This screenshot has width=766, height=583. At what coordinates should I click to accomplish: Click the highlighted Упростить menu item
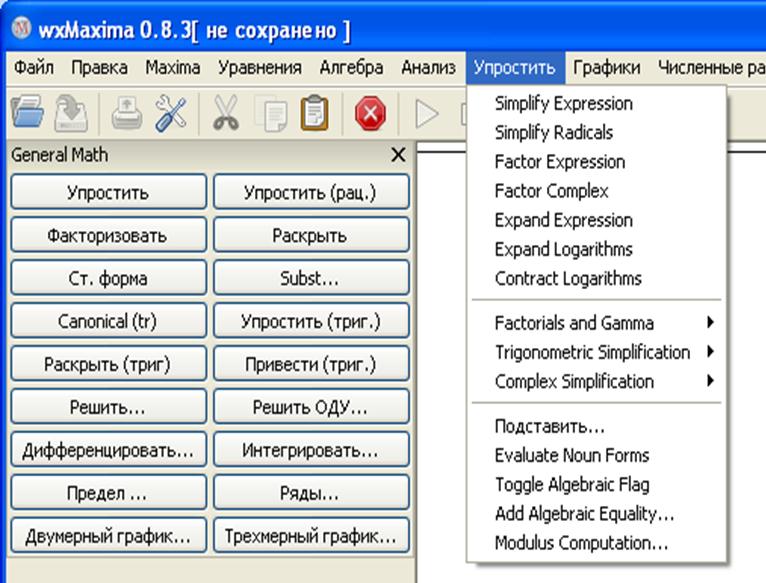[x=515, y=68]
